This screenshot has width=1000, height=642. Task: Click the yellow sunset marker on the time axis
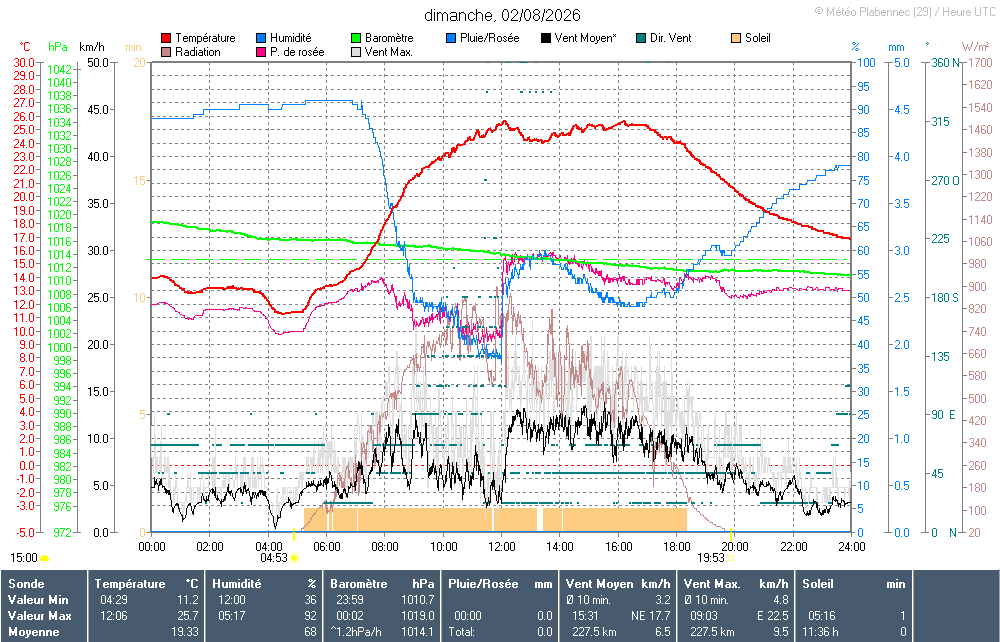[731, 534]
